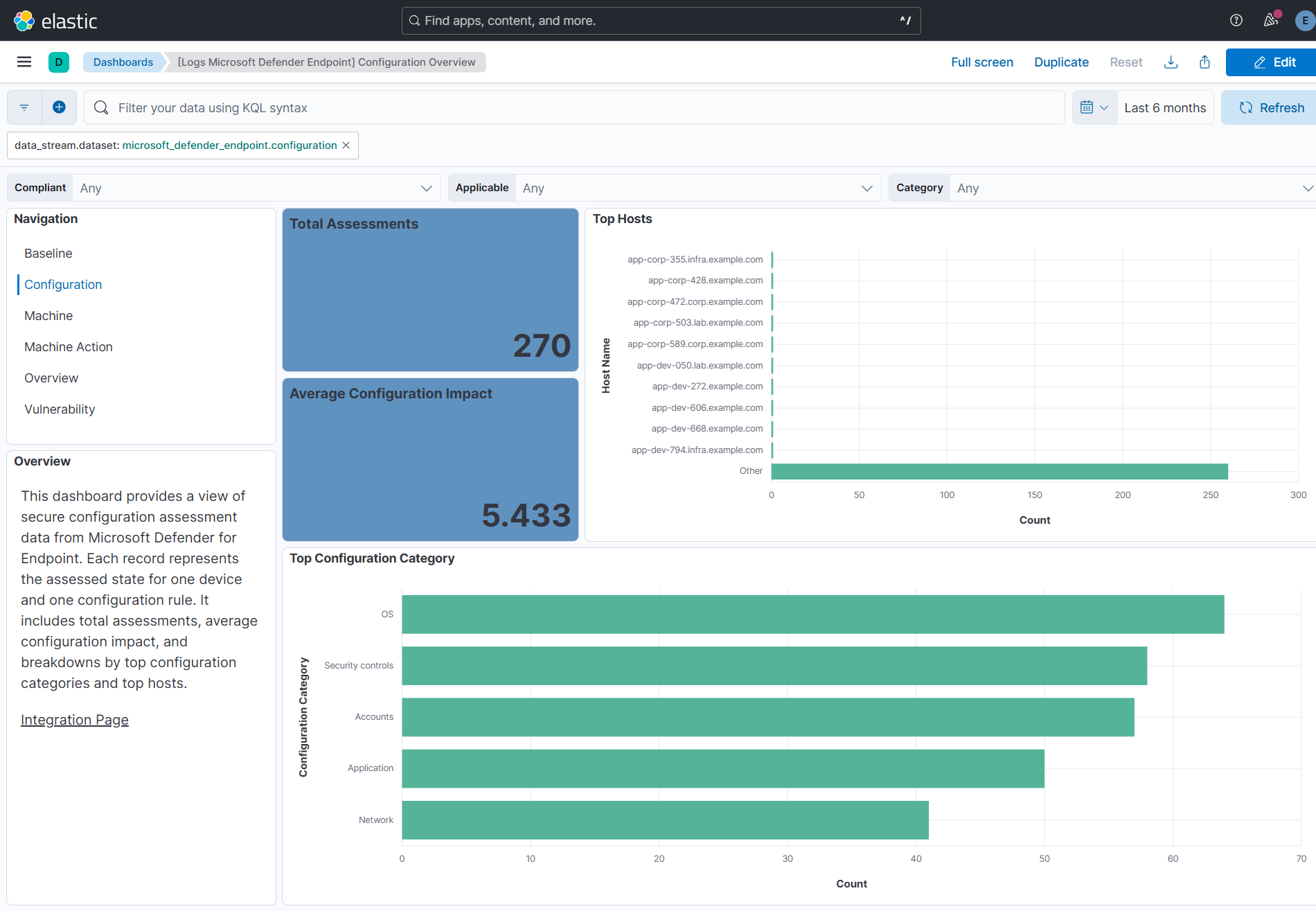Screen dimensions: 1316x911
Task: Click host label app-dev-272.example.com
Action: (x=707, y=387)
